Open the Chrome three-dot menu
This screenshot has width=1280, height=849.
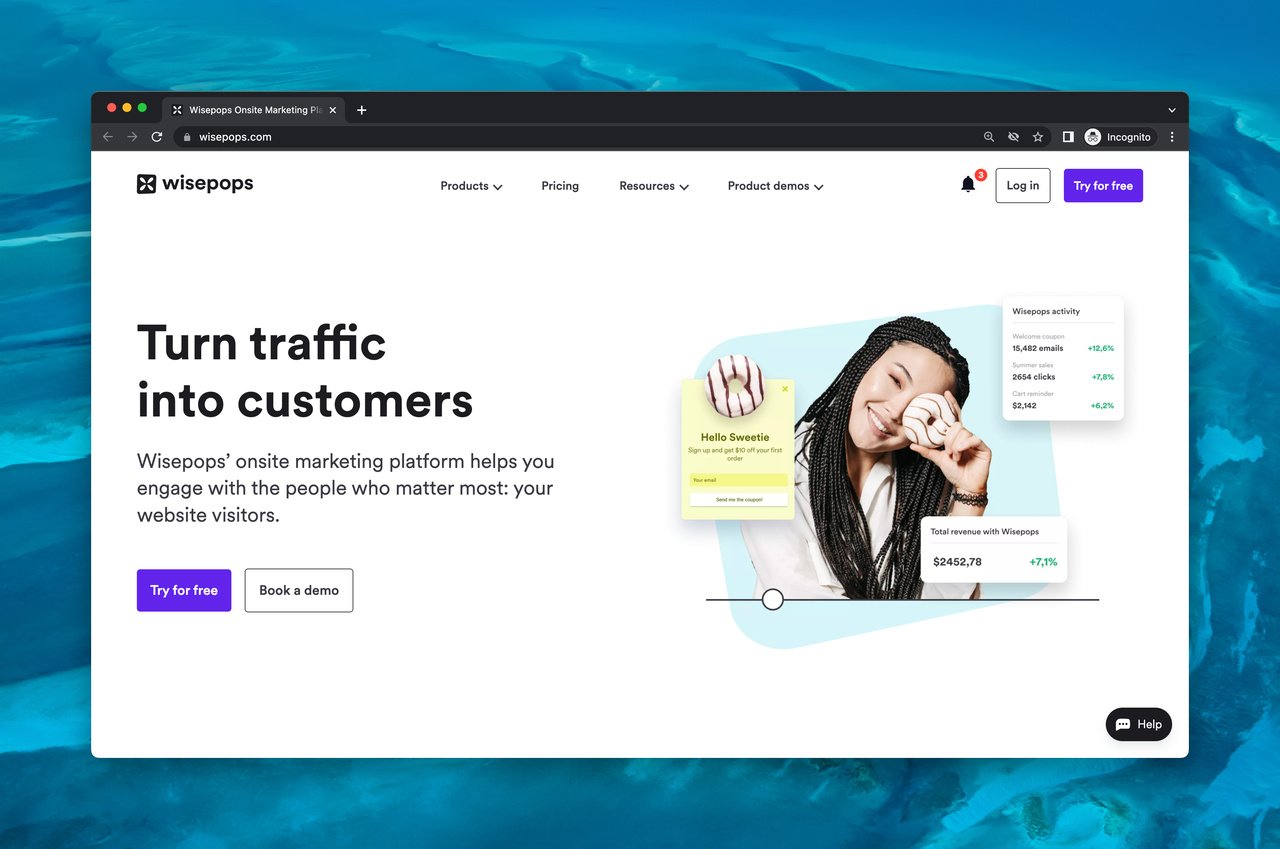pos(1172,137)
